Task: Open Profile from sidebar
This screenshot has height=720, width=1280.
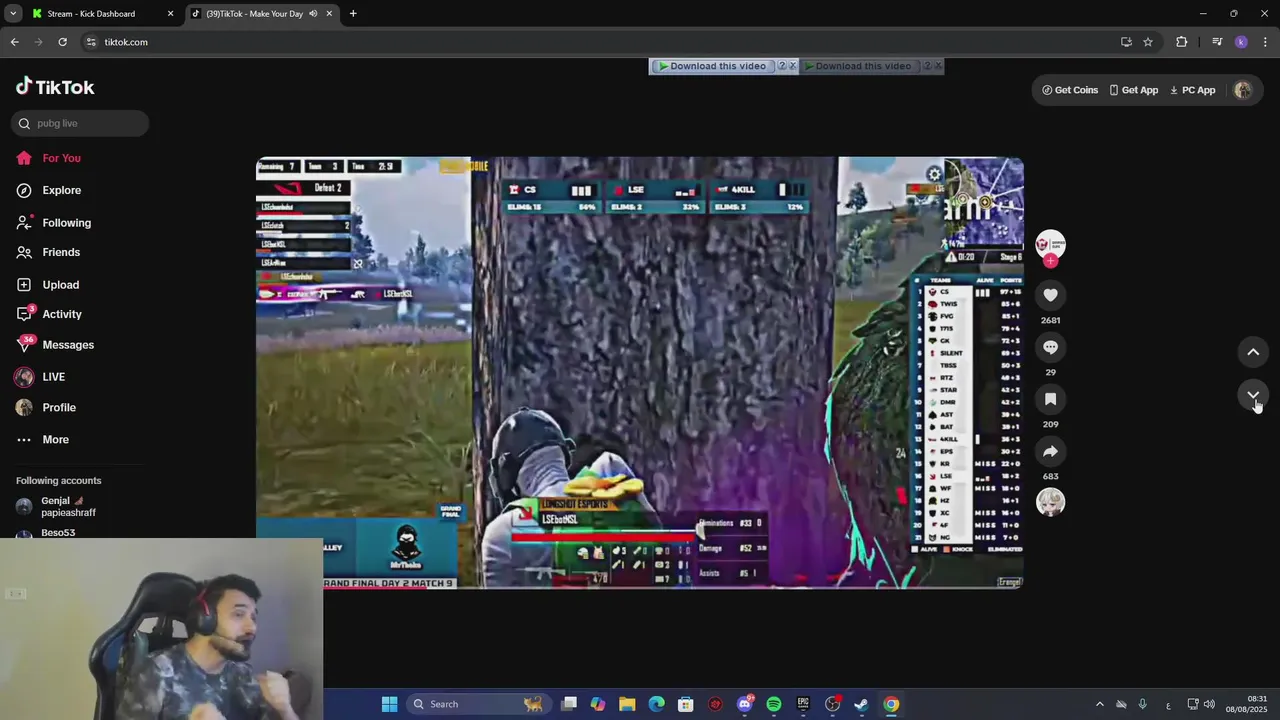Action: [58, 408]
